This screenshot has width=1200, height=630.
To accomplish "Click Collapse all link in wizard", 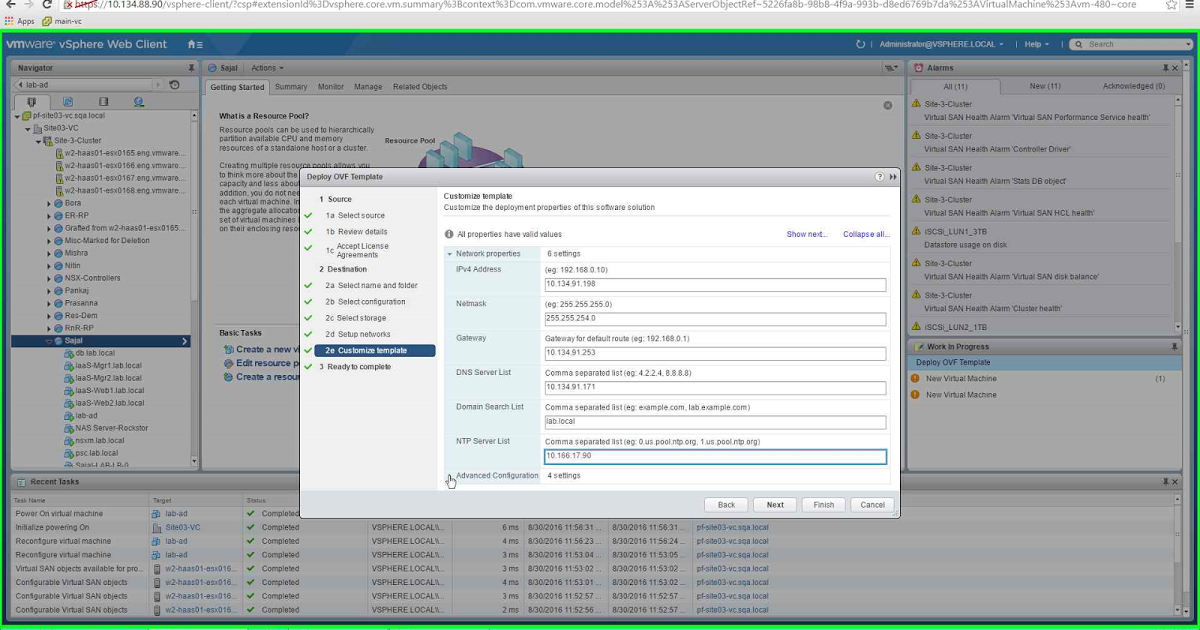I will point(866,234).
